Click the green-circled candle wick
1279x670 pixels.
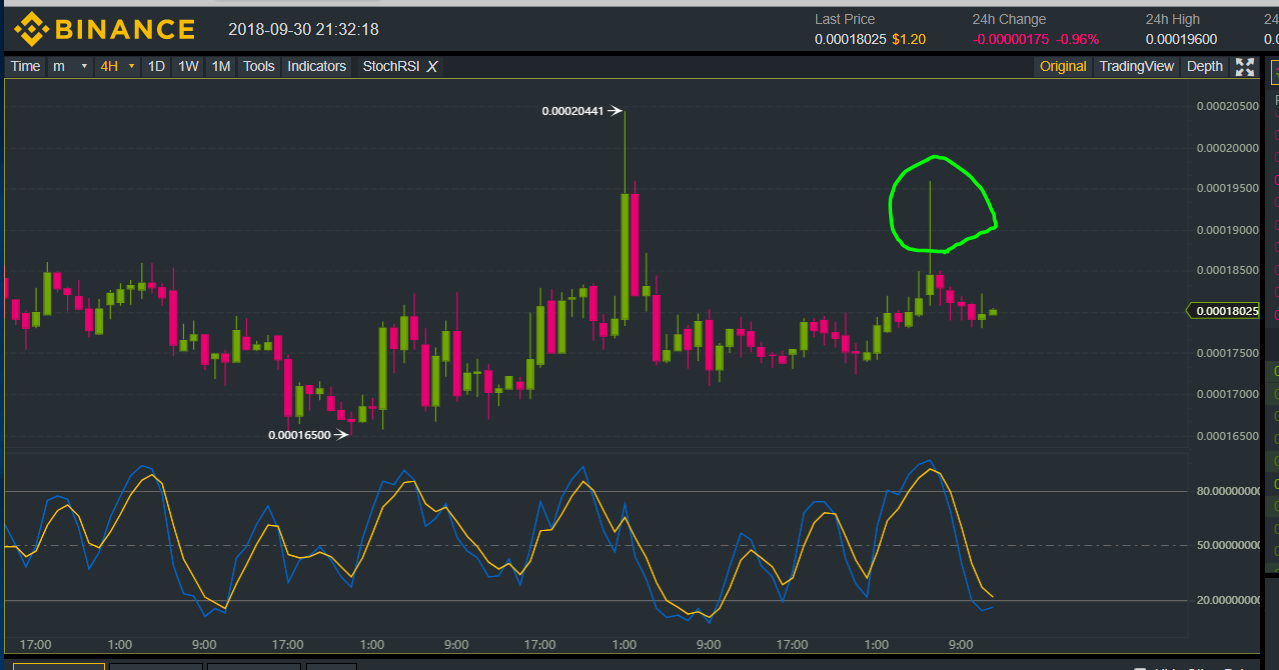point(930,215)
